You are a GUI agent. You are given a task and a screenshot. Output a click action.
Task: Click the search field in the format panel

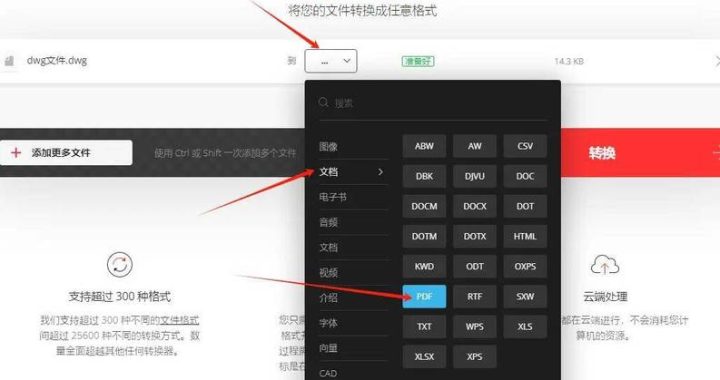(x=433, y=102)
